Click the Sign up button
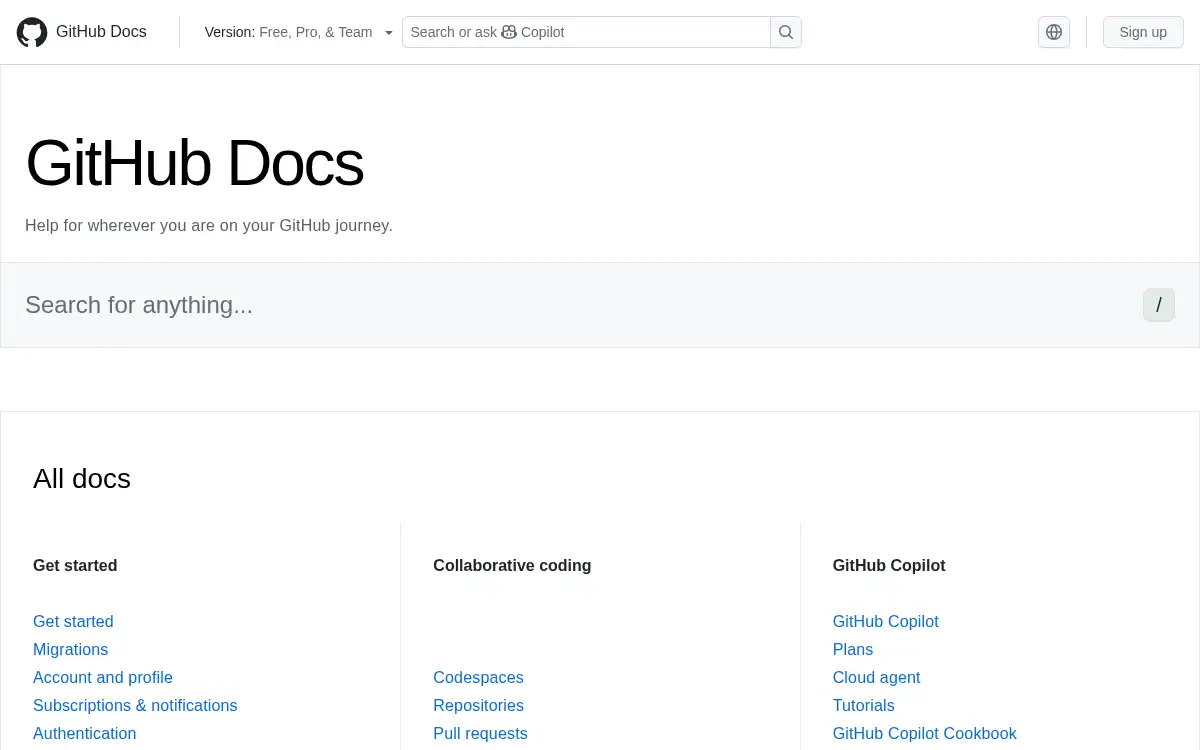Screen dimensions: 1200x750 1143,32
